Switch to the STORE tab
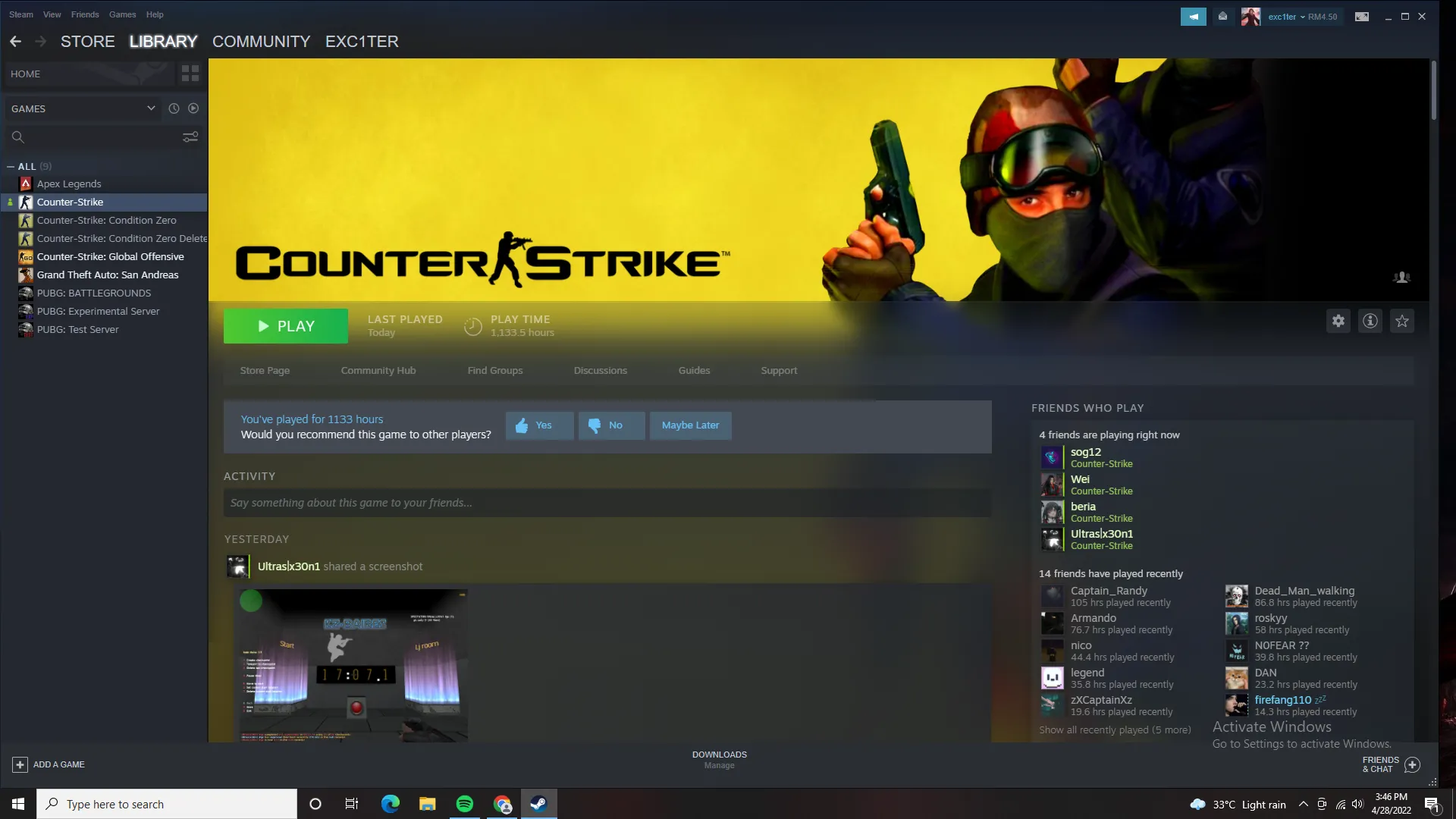The width and height of the screenshot is (1456, 819). click(88, 42)
